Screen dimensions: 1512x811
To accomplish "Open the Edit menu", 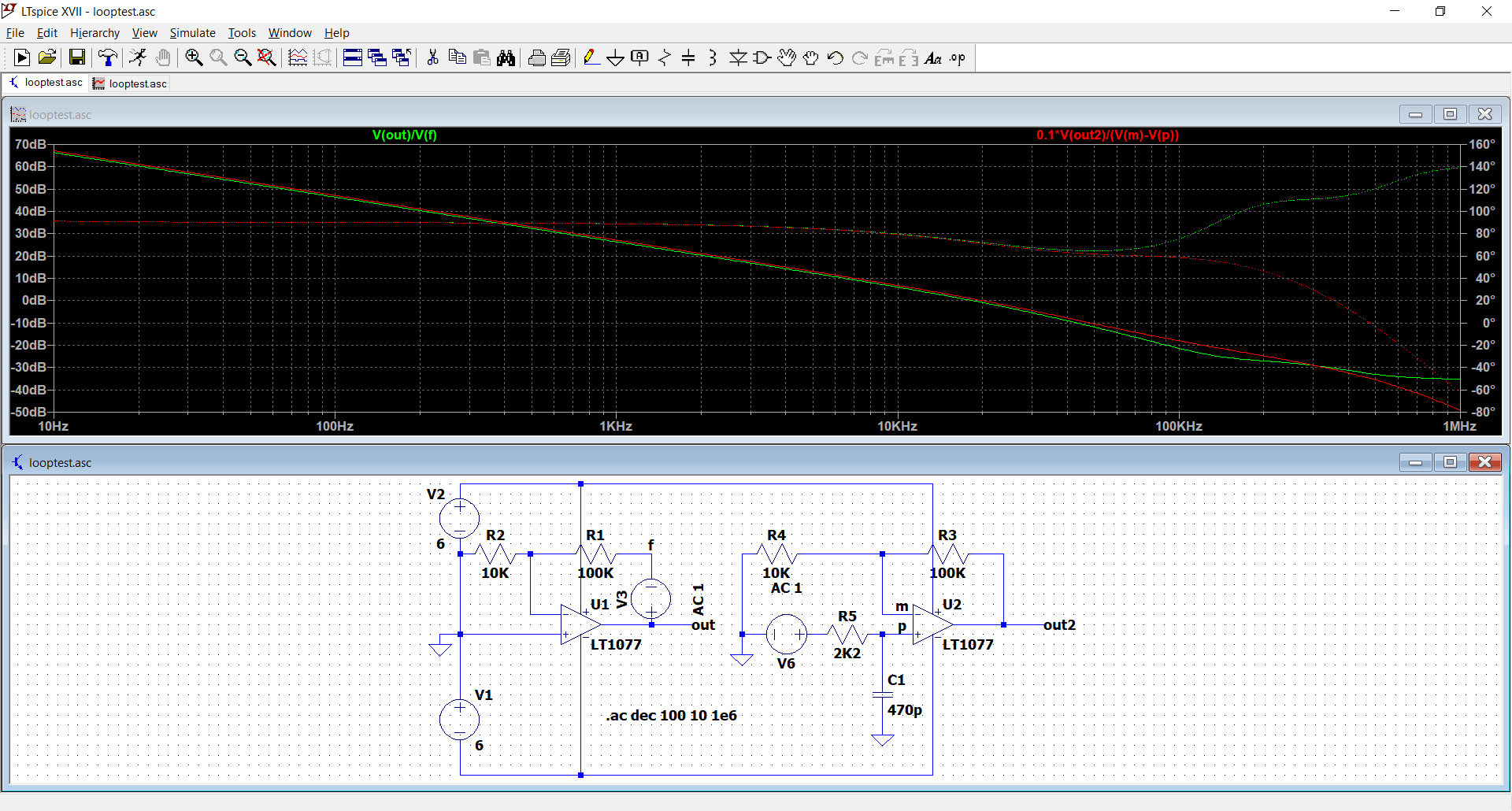I will [x=47, y=33].
